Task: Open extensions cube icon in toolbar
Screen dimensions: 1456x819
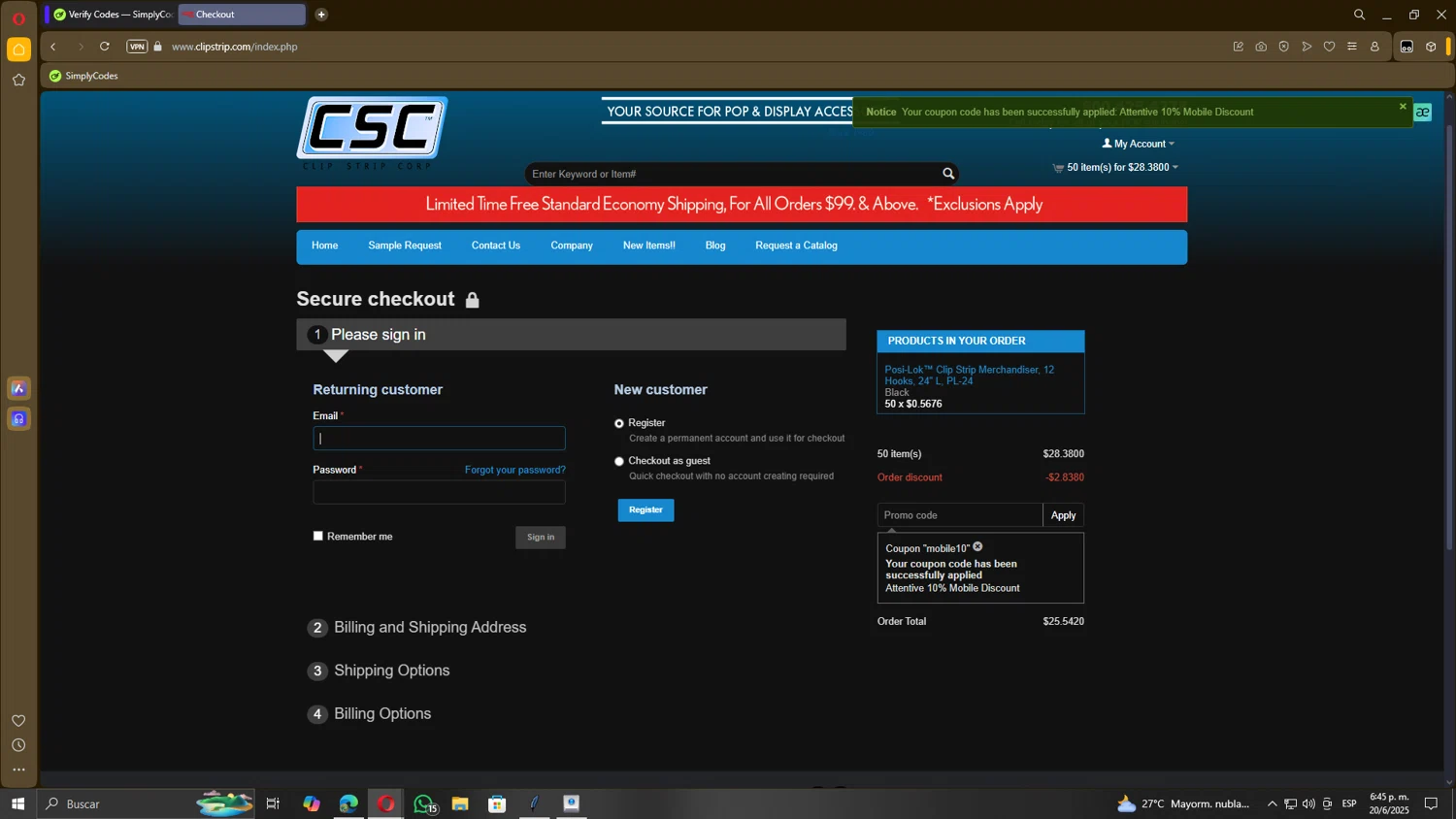Action: 1431,47
